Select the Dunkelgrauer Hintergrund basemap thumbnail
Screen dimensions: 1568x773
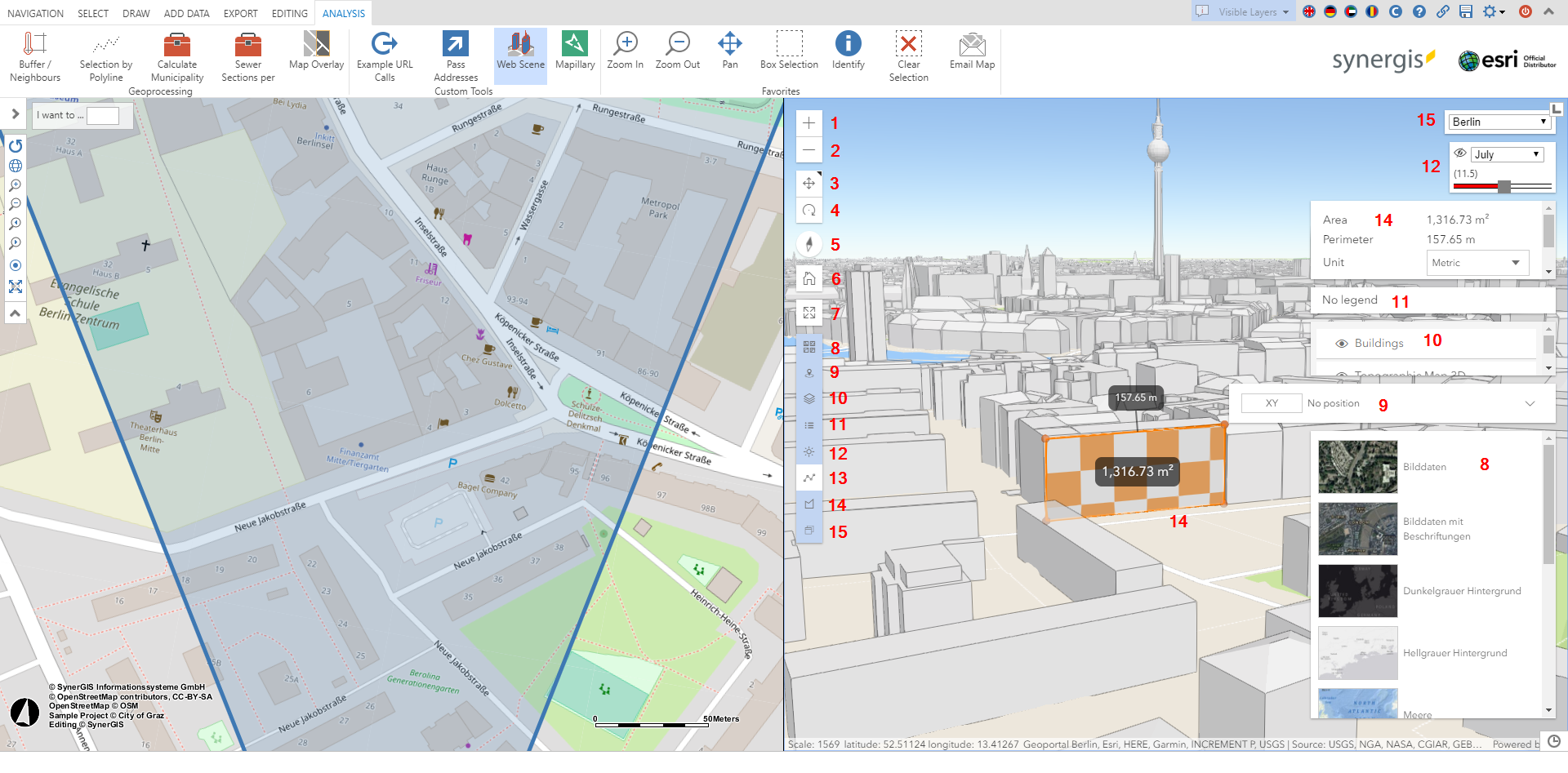1357,590
